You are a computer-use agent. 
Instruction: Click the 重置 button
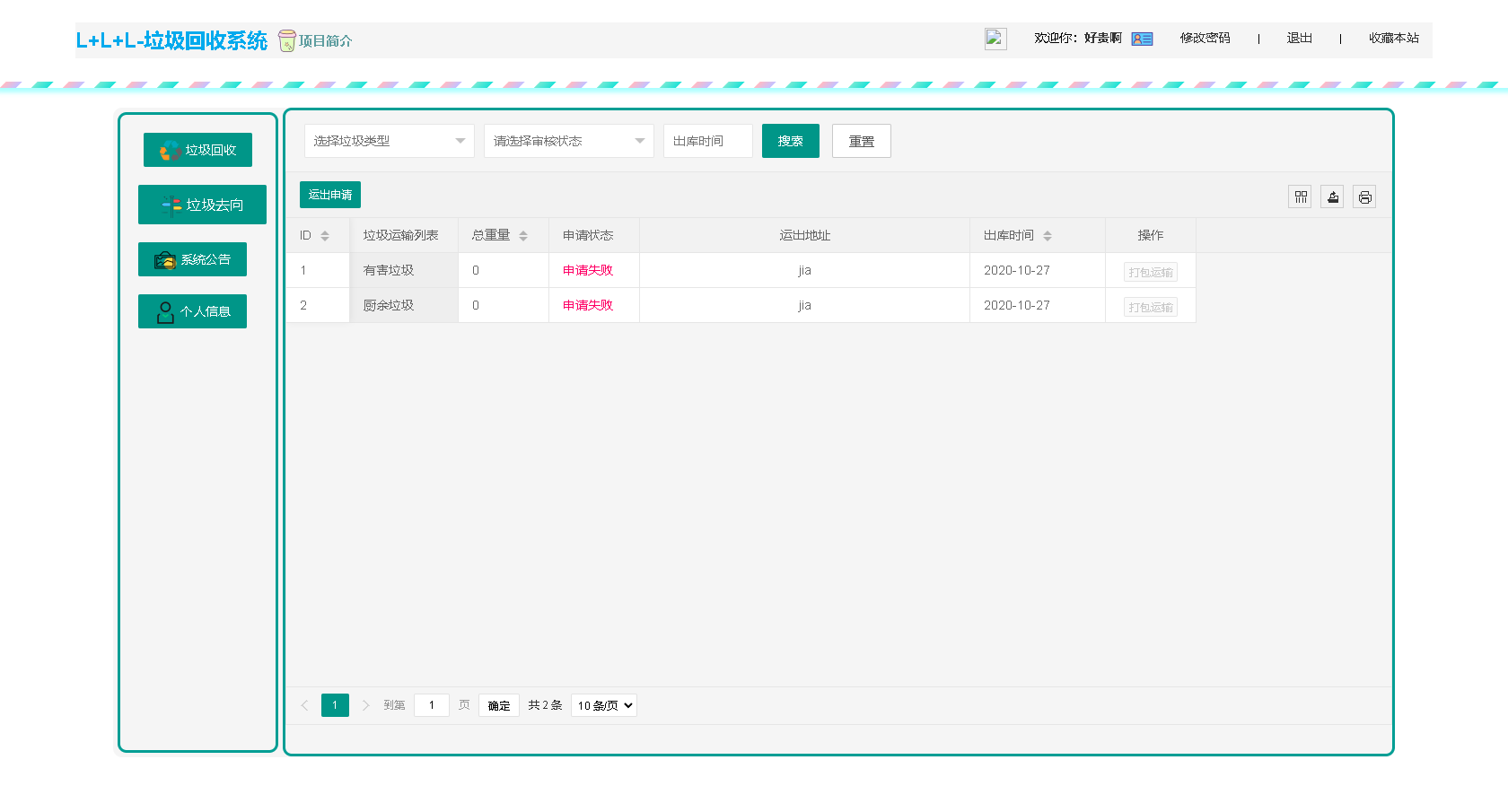click(862, 141)
